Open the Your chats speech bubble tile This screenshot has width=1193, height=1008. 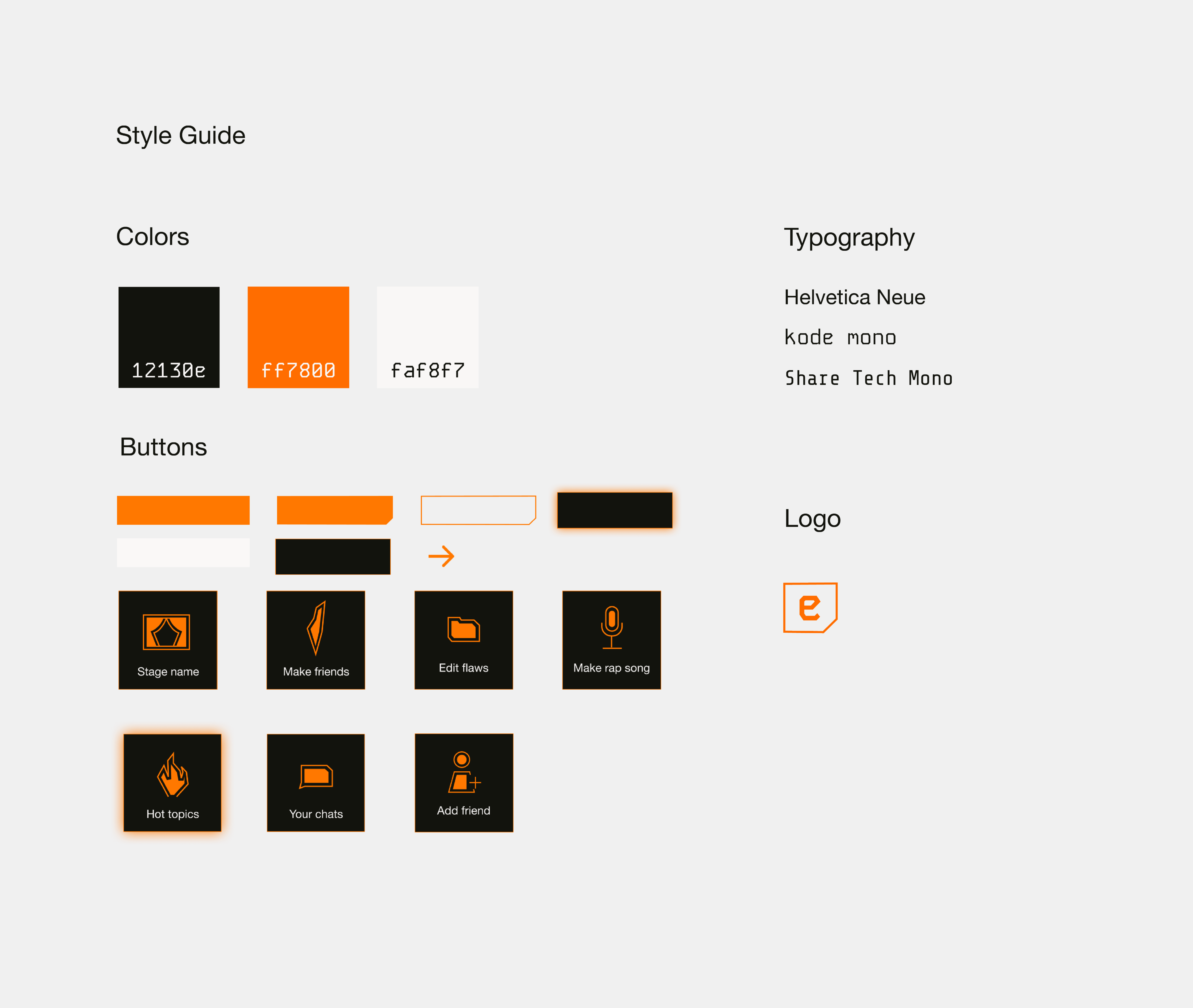point(316,783)
